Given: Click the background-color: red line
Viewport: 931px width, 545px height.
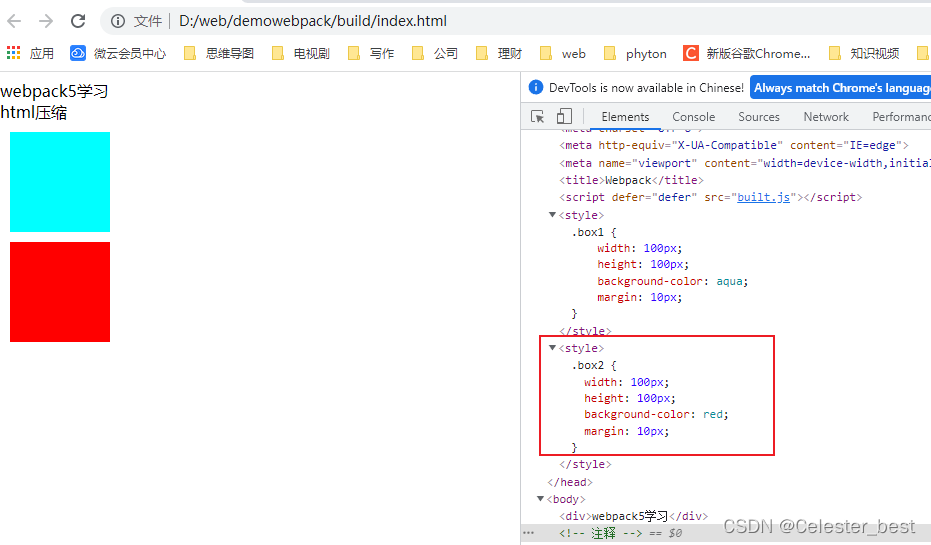Looking at the screenshot, I should tap(656, 414).
